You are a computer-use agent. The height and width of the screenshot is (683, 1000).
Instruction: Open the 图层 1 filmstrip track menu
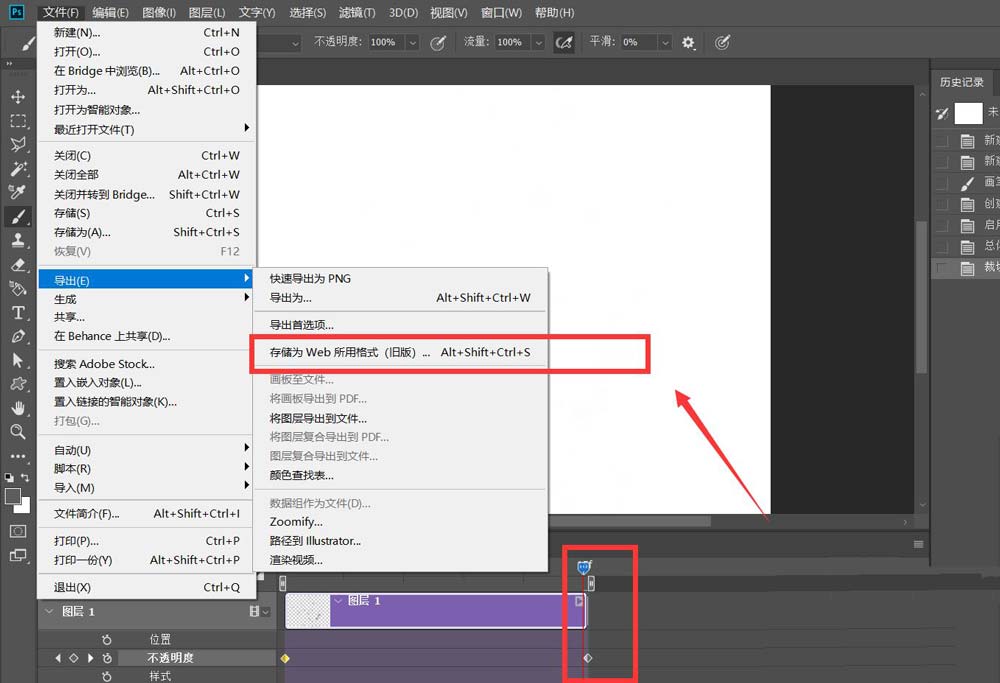click(x=258, y=612)
